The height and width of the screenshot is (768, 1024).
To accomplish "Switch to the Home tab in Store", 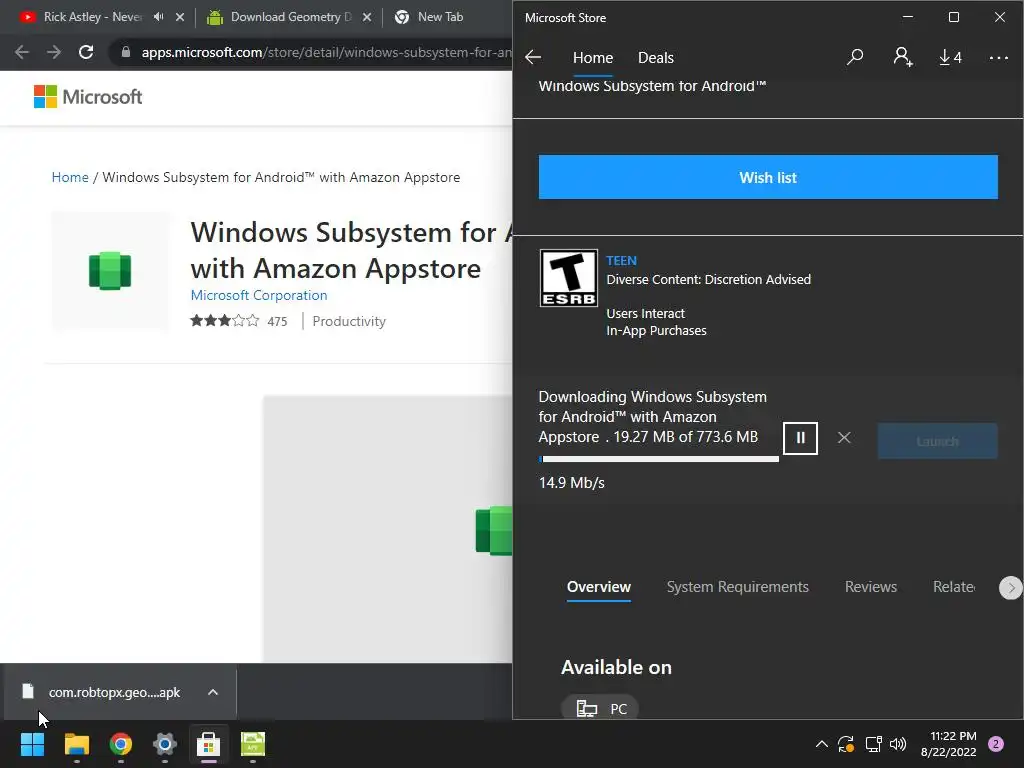I will pyautogui.click(x=592, y=57).
